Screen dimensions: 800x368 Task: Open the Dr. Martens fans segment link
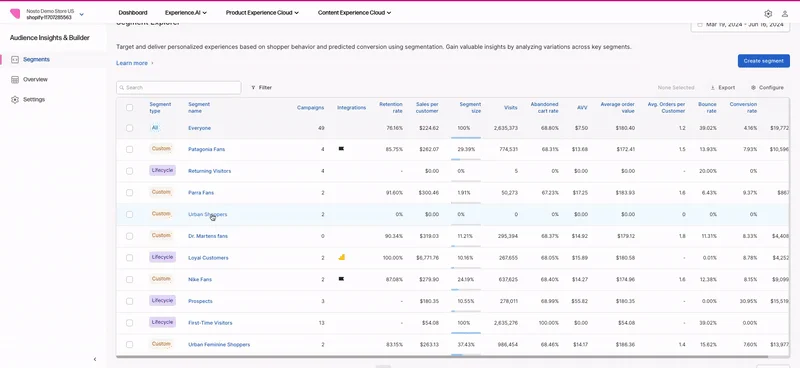[208, 236]
